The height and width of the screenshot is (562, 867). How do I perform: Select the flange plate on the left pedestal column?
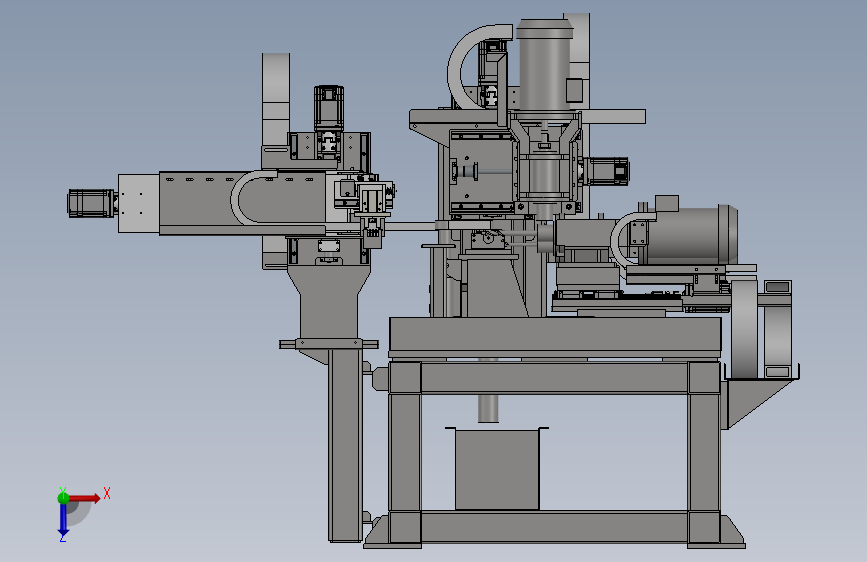point(329,344)
